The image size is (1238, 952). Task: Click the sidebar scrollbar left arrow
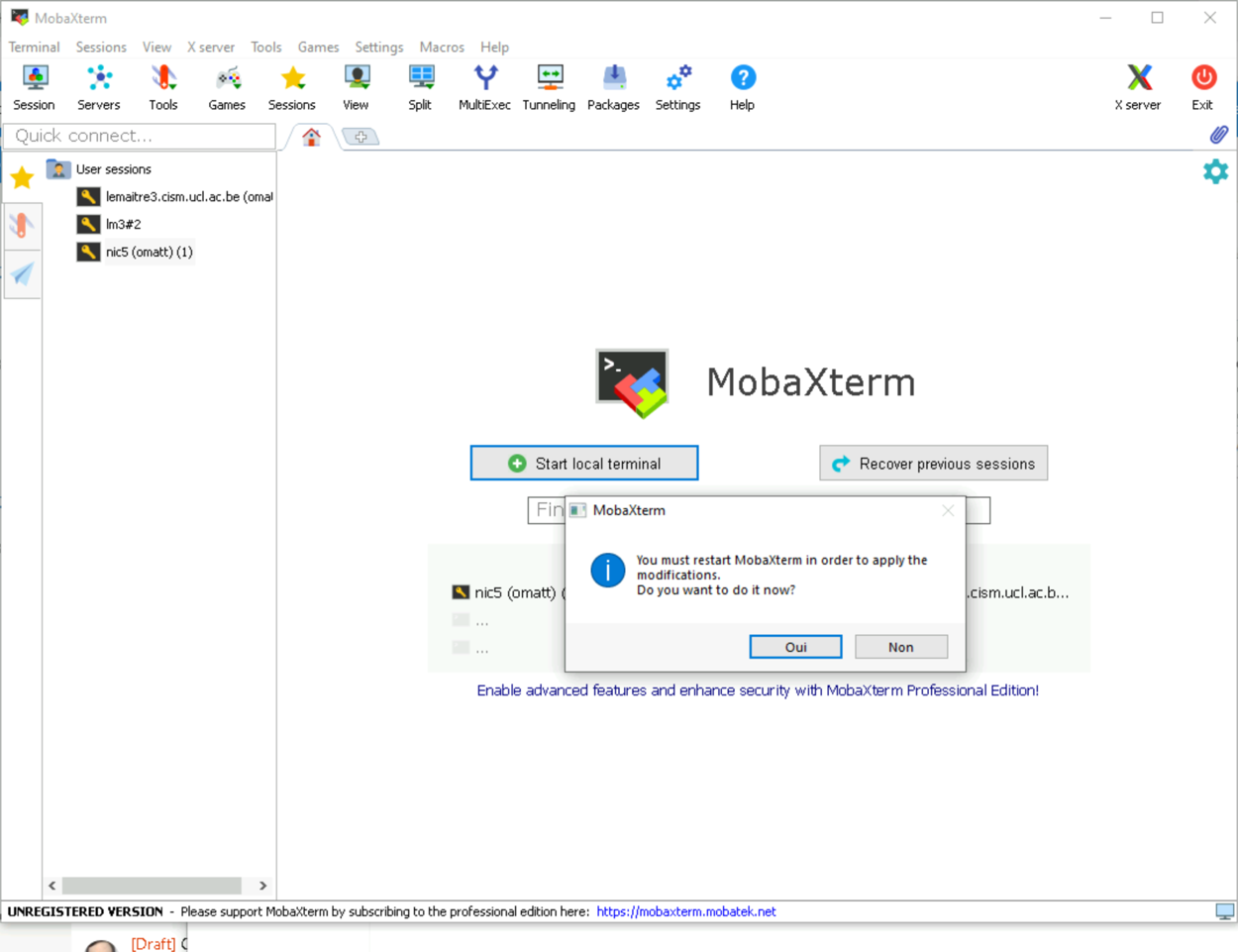(52, 886)
